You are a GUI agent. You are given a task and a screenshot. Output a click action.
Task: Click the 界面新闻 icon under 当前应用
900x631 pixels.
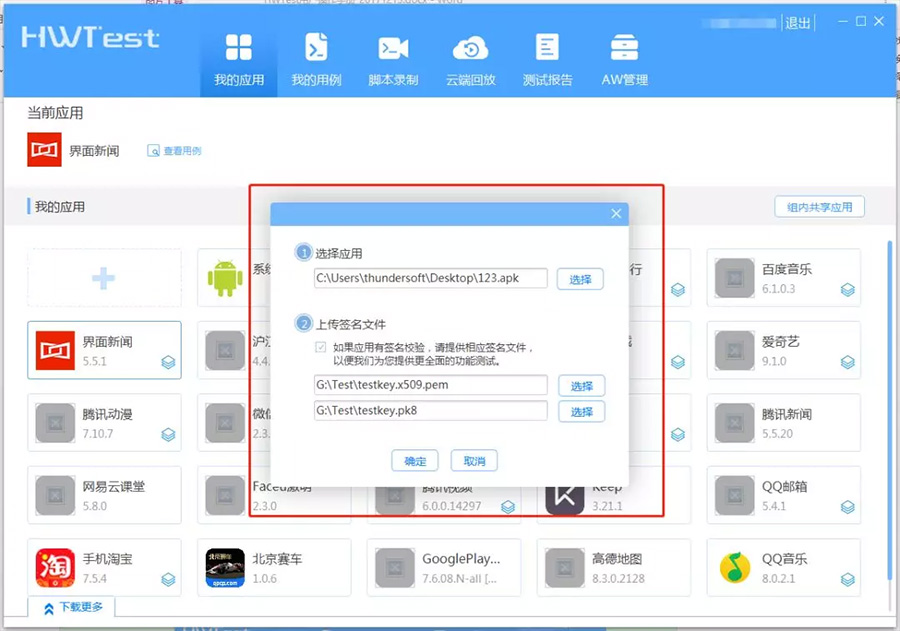(44, 150)
